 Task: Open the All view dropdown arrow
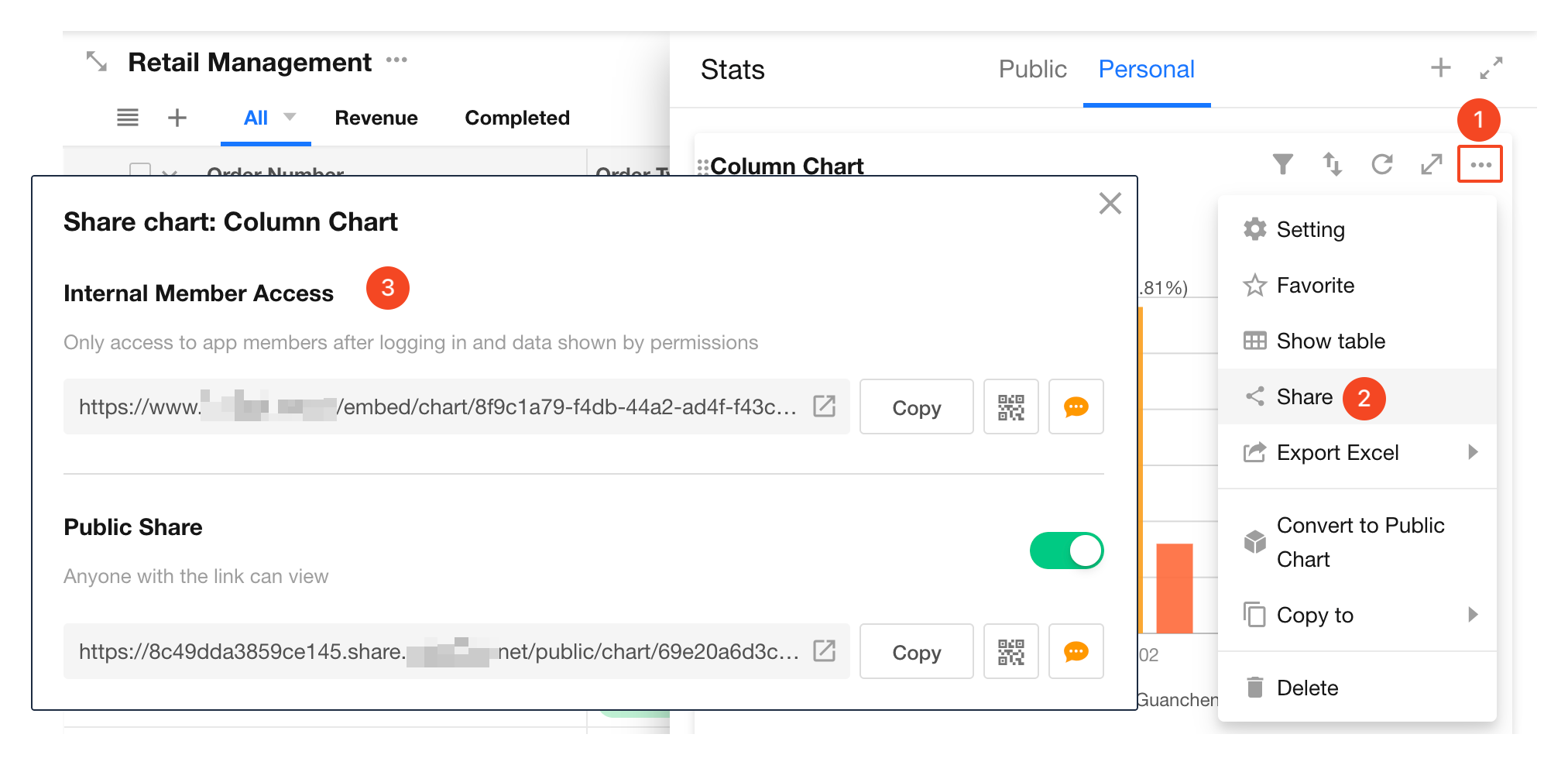coord(290,117)
